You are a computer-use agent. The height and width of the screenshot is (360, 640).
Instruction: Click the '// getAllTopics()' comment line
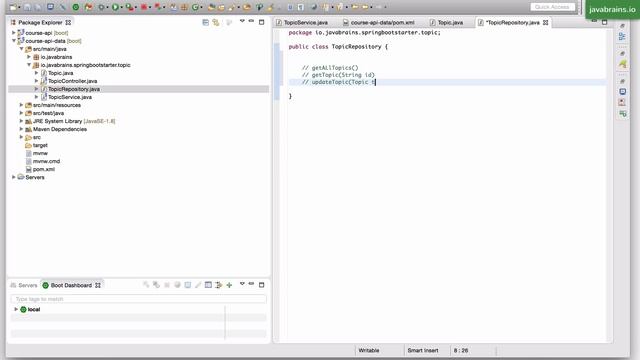330,68
